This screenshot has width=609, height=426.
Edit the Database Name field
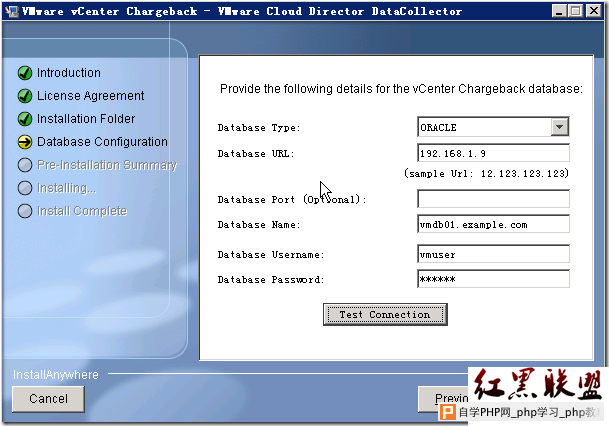pos(493,224)
